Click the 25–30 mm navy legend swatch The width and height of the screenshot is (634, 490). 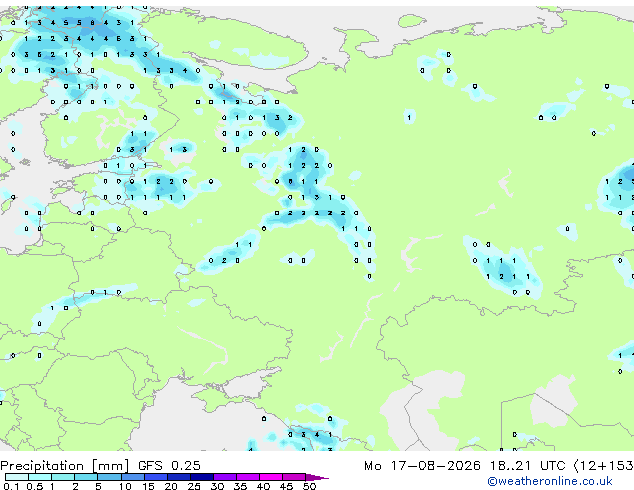(201, 477)
